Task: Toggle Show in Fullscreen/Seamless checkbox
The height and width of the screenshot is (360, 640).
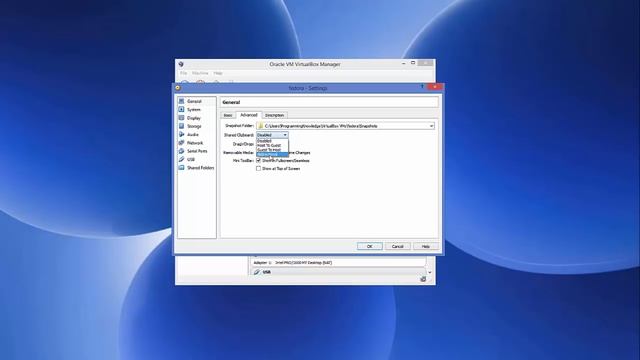Action: [258, 160]
